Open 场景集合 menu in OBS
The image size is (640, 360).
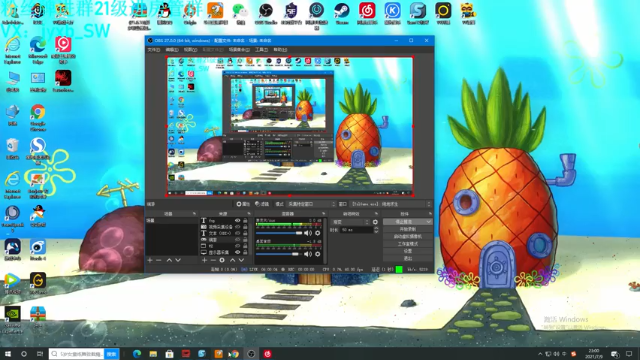(x=239, y=49)
